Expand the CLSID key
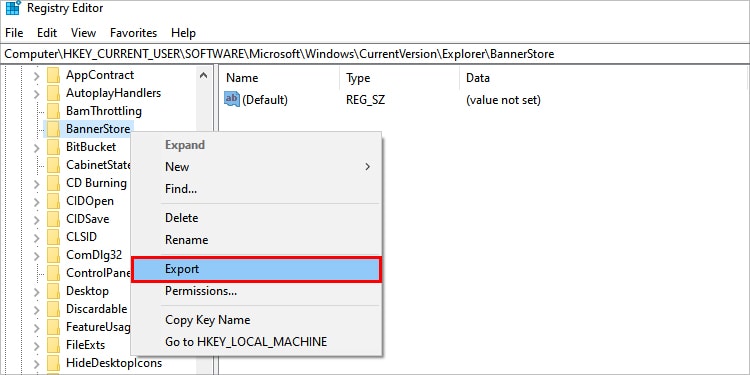Viewport: 750px width, 375px height. [36, 237]
